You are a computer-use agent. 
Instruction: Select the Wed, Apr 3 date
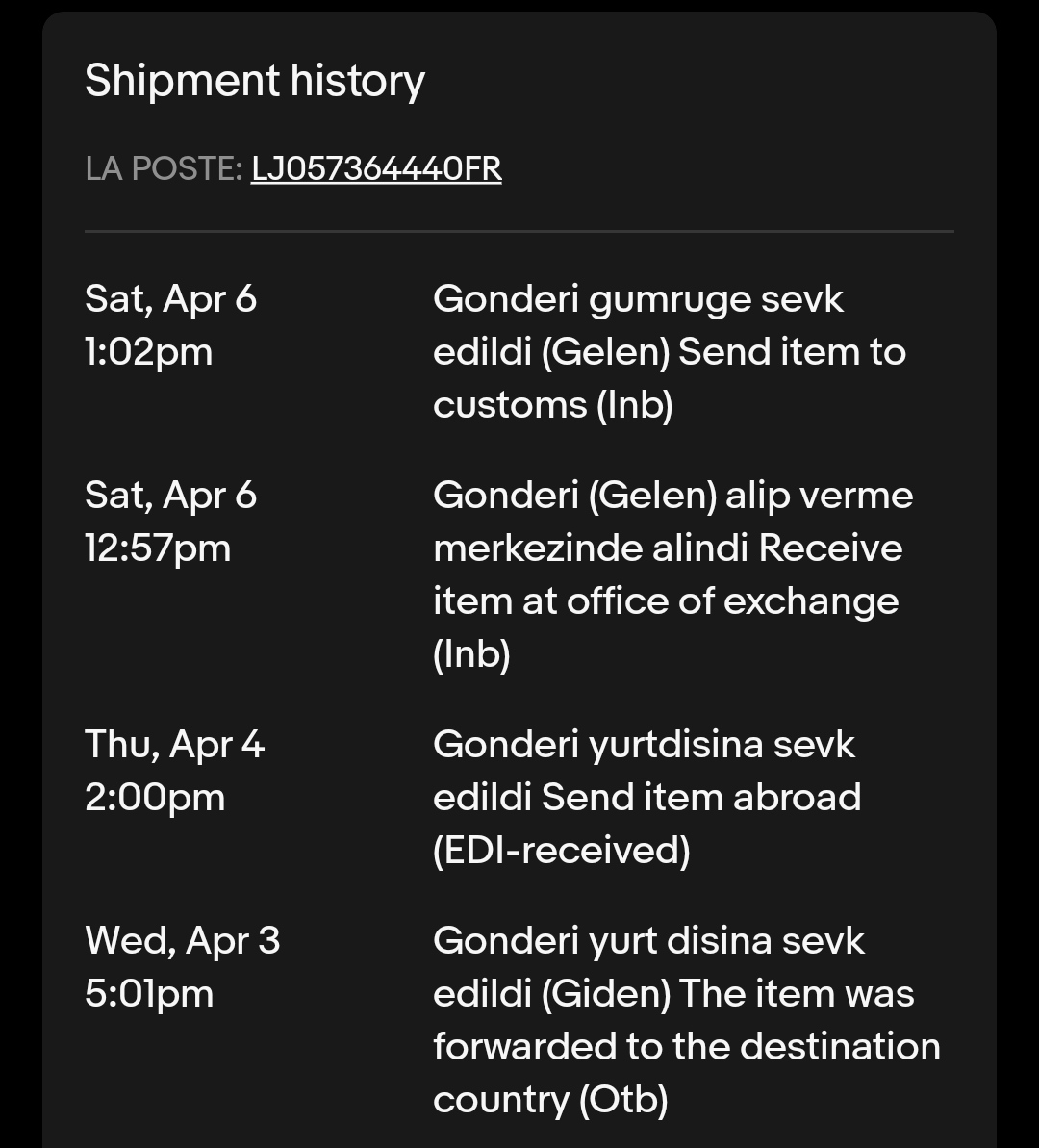[182, 941]
